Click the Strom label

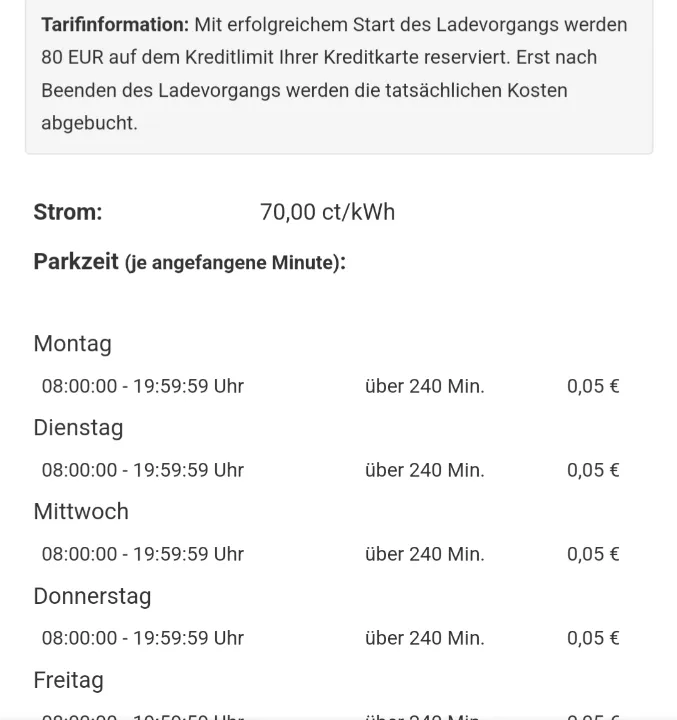click(x=68, y=212)
